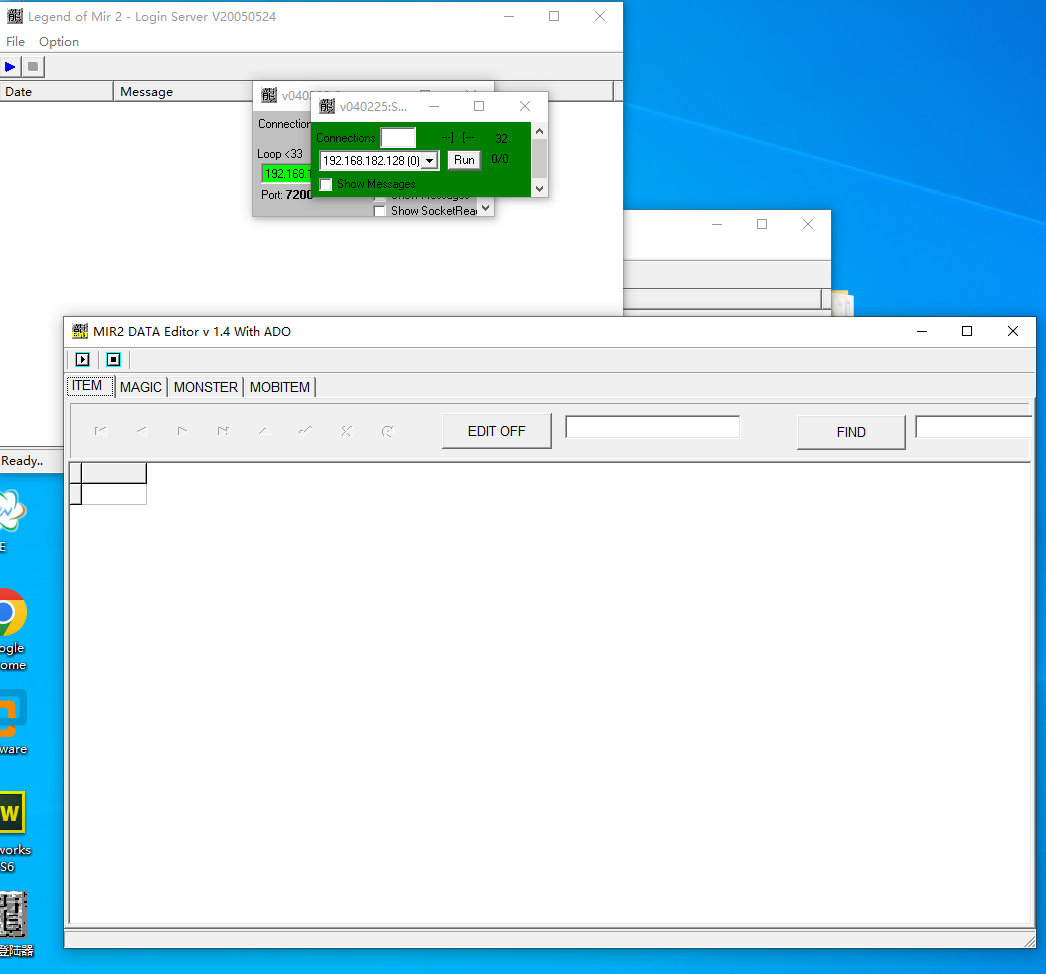Click scroll down arrow in green window scrollbar

(x=540, y=189)
